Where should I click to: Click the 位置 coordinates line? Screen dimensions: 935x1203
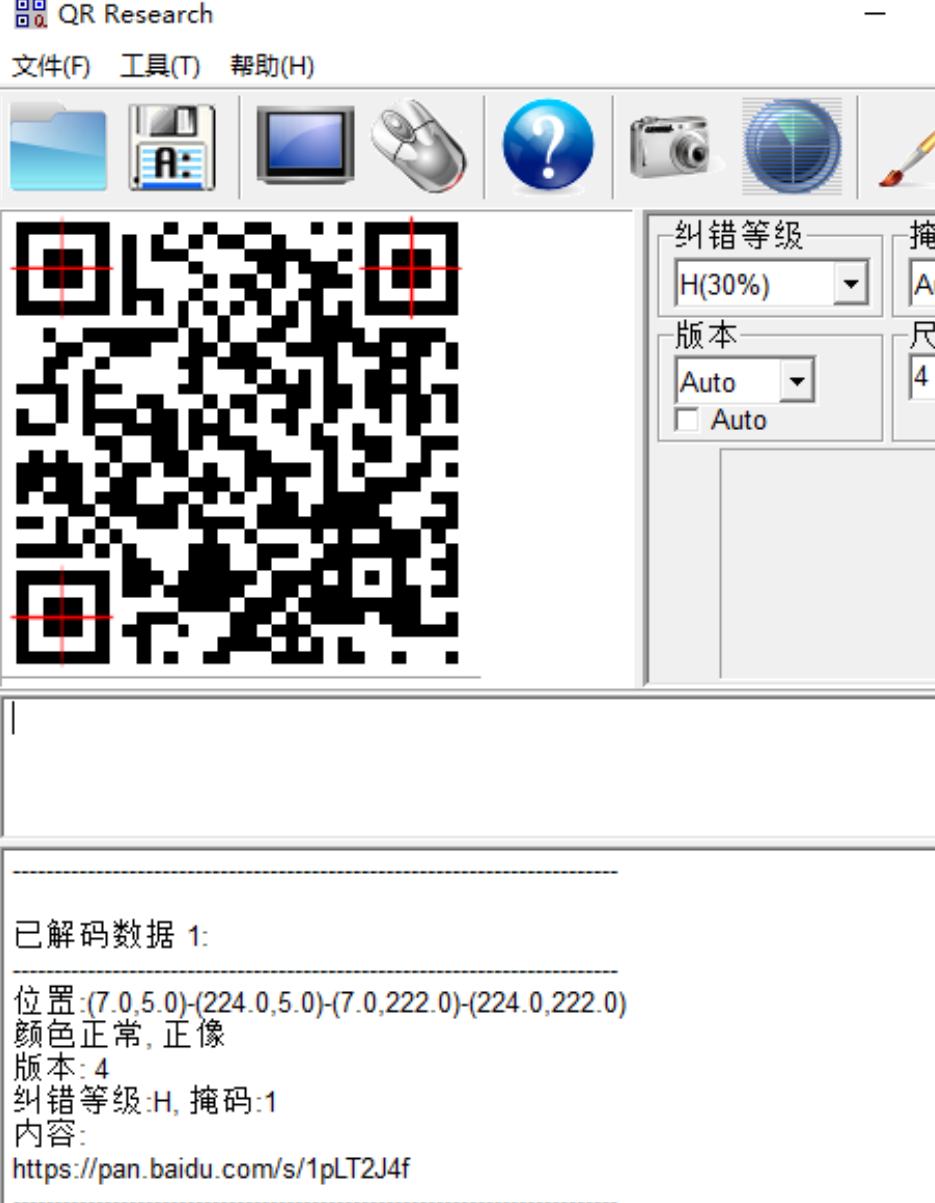click(320, 1002)
